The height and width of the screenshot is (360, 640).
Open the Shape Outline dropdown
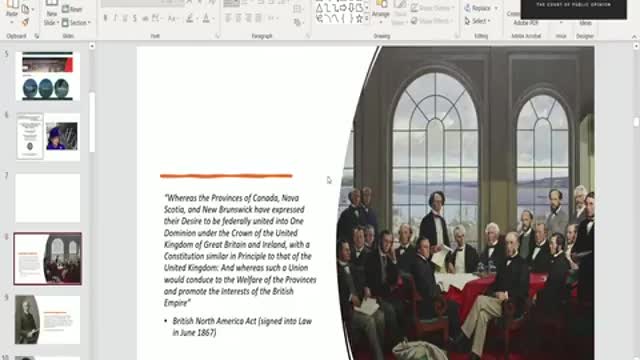pos(433,8)
